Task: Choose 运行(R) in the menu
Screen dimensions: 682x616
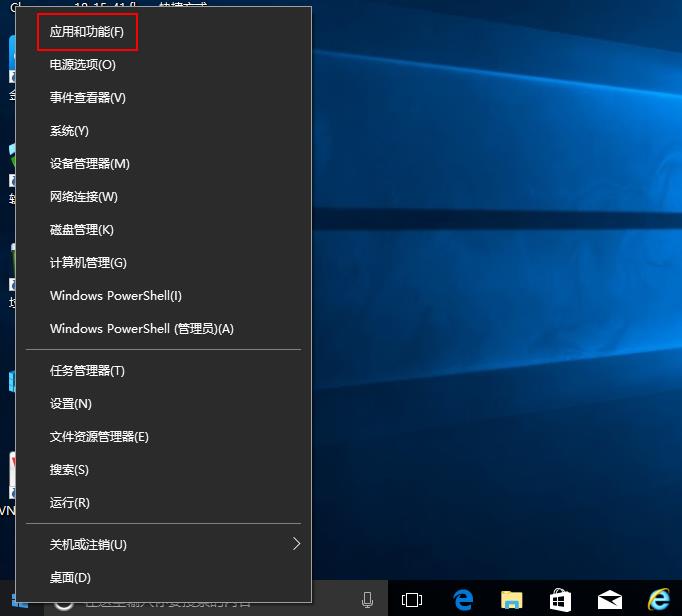Action: point(70,503)
